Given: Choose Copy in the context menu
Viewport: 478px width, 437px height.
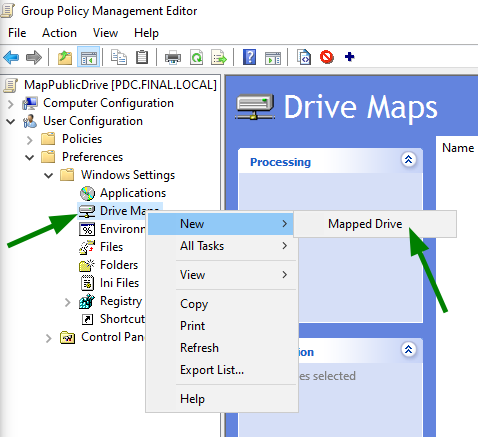Looking at the screenshot, I should [221, 304].
